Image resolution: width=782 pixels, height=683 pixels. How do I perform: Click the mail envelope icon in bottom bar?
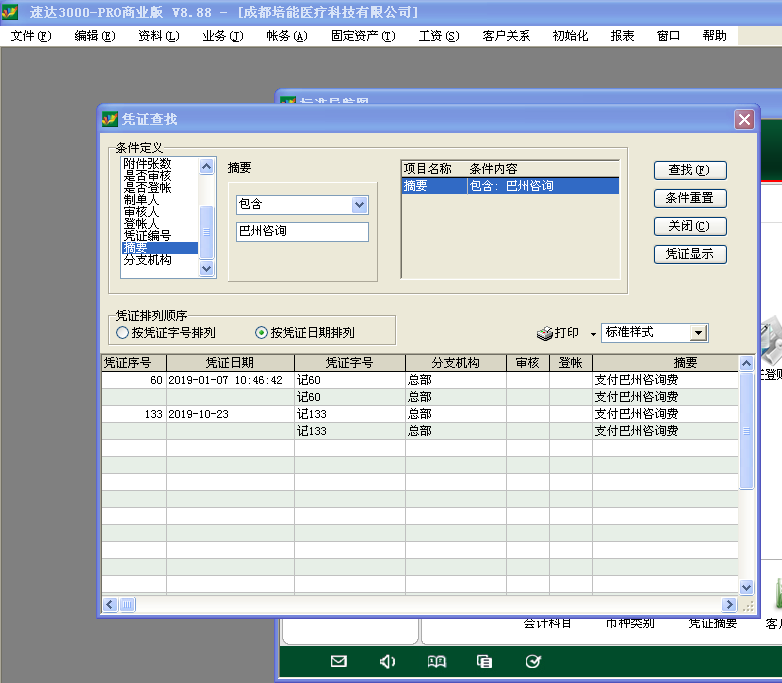[x=339, y=662]
